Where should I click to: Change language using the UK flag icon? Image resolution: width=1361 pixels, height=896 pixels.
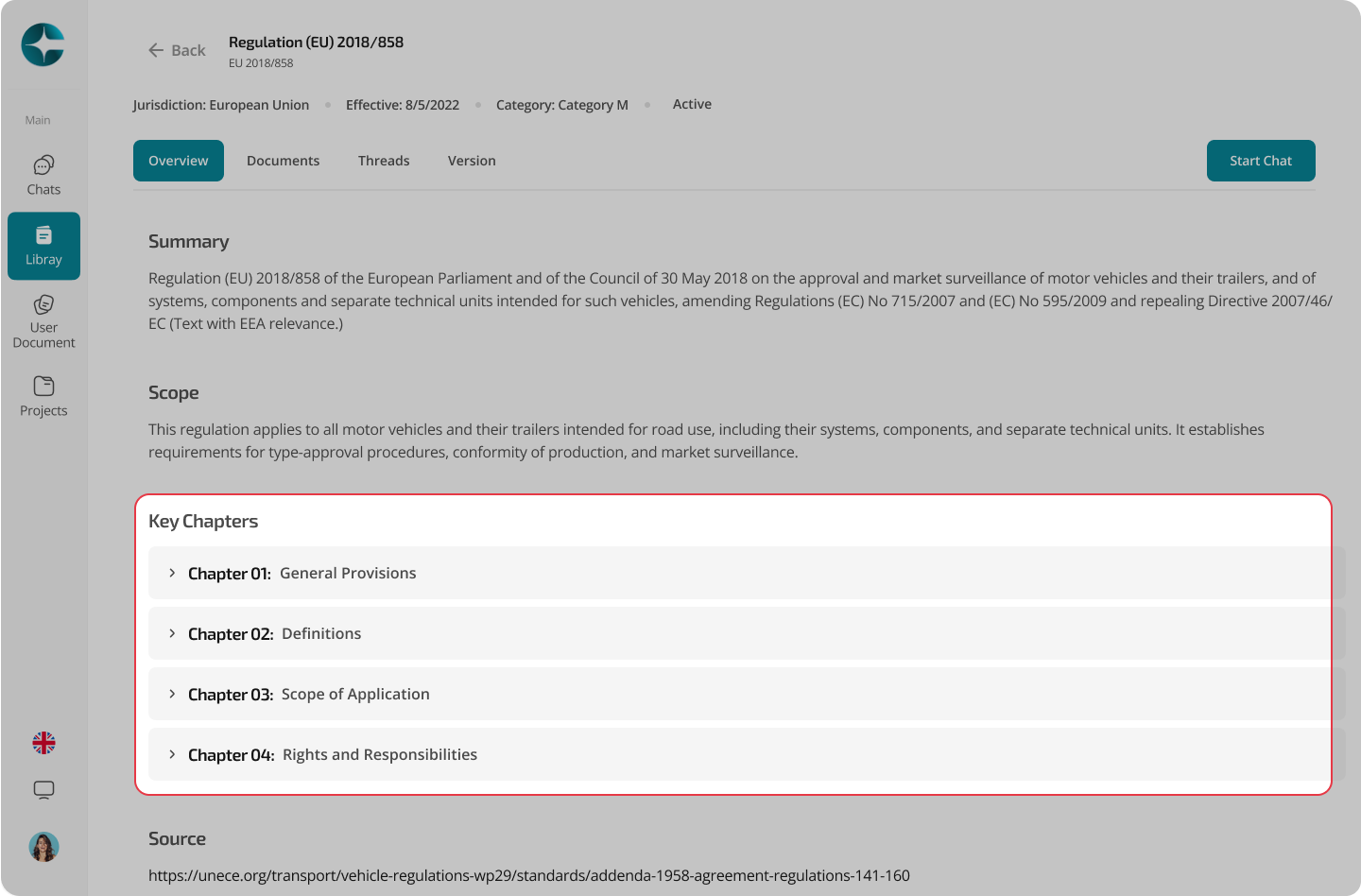(43, 743)
